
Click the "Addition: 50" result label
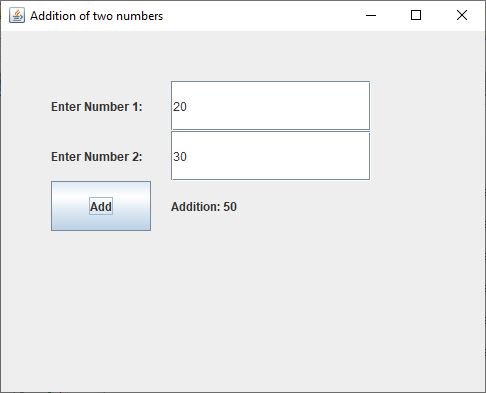[204, 207]
